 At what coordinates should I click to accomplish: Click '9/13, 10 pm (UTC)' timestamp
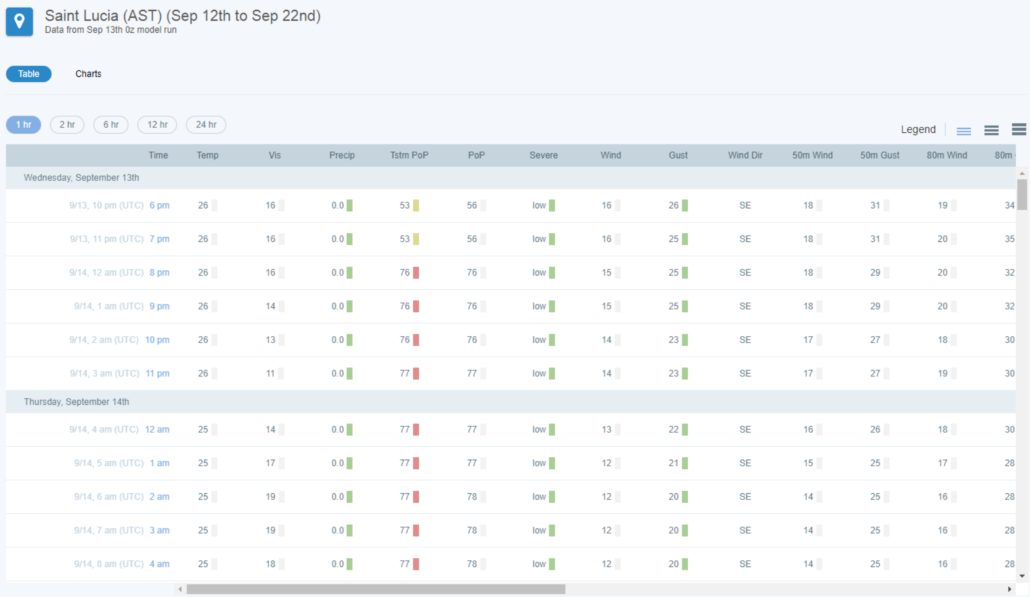106,206
